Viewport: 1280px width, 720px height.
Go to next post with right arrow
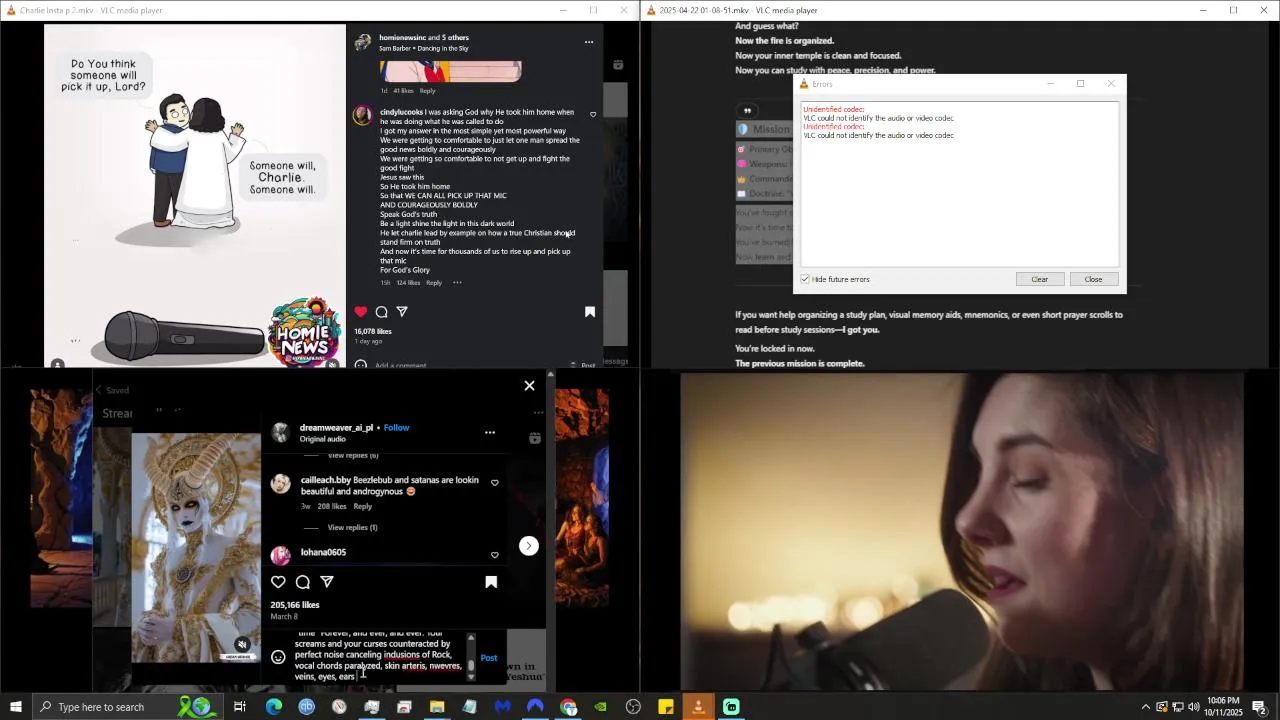click(529, 546)
